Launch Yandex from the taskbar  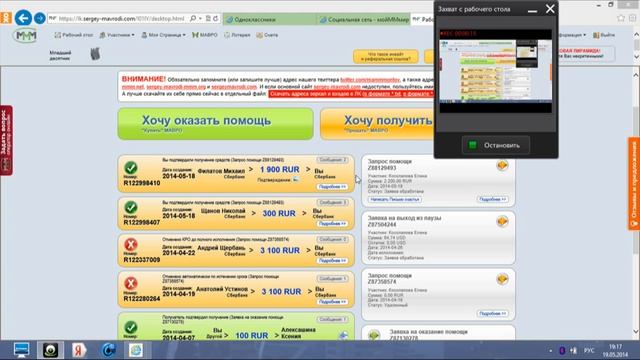(79, 350)
